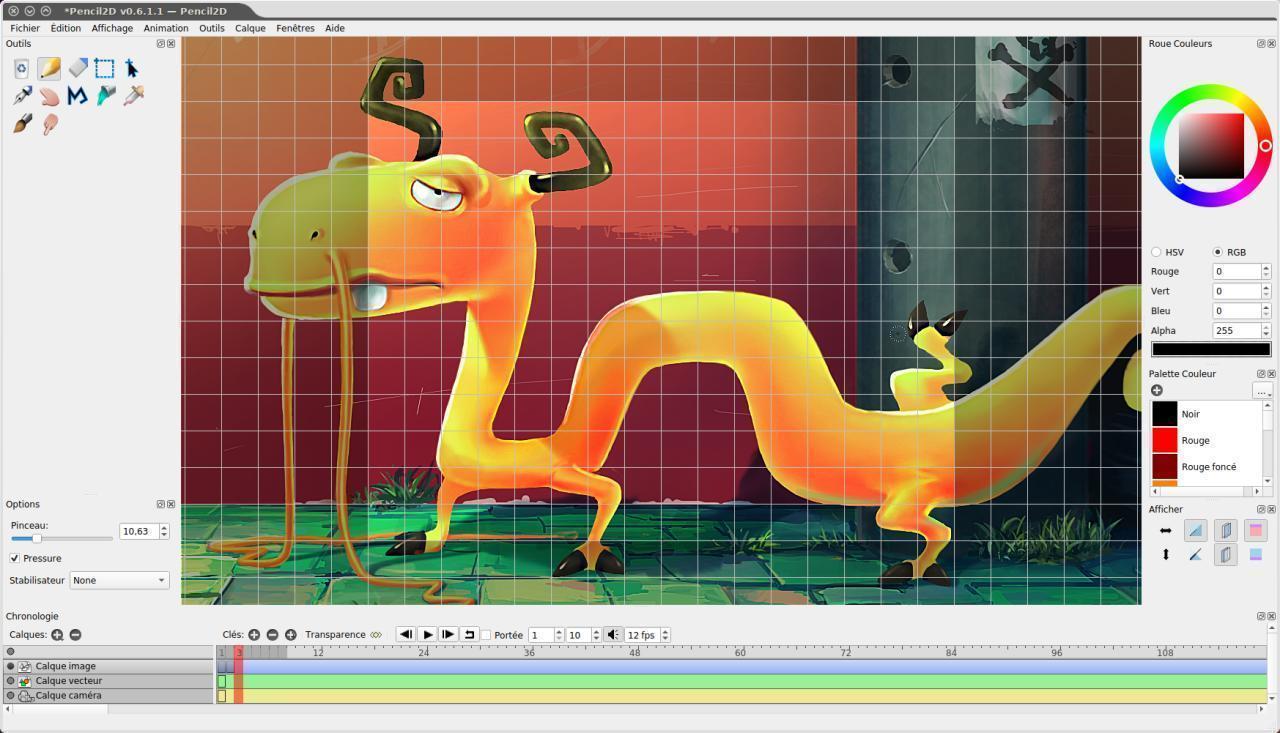Open the palette options menu button
This screenshot has height=733, width=1280.
pyautogui.click(x=1262, y=391)
